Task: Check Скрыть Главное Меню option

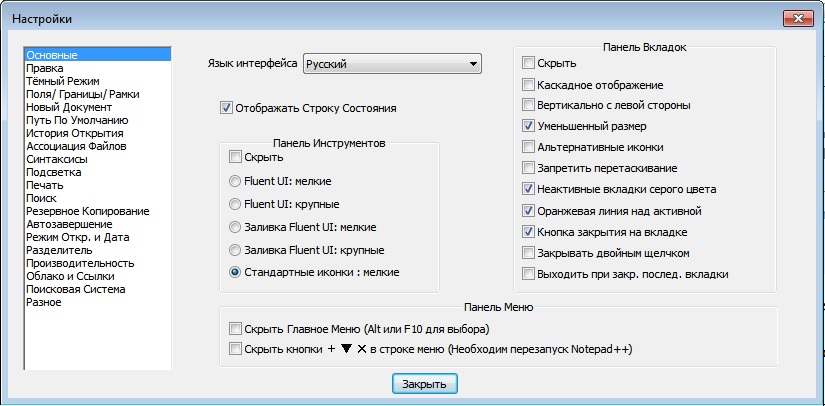Action: 236,328
